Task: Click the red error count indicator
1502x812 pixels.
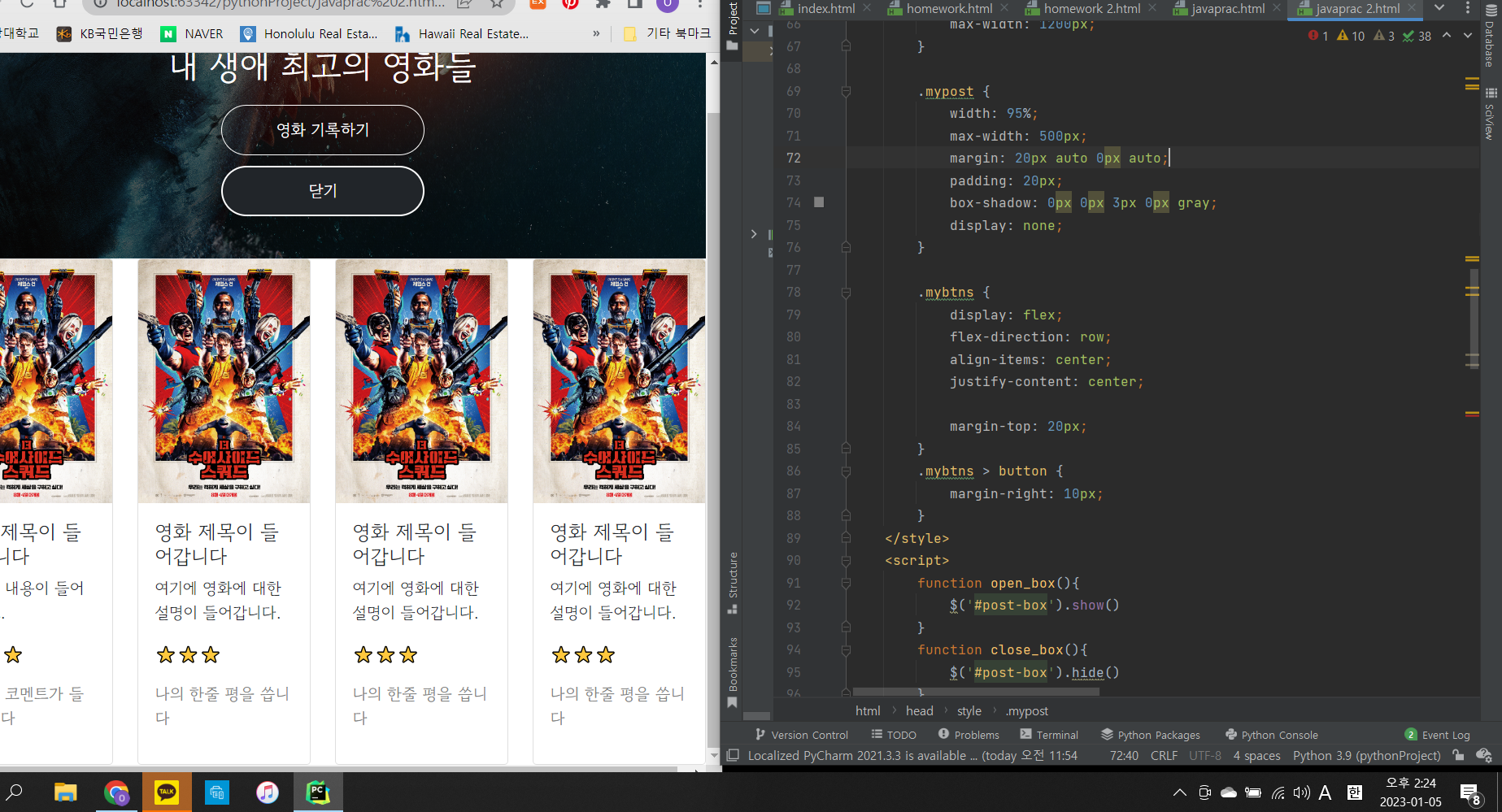Action: (x=1317, y=36)
